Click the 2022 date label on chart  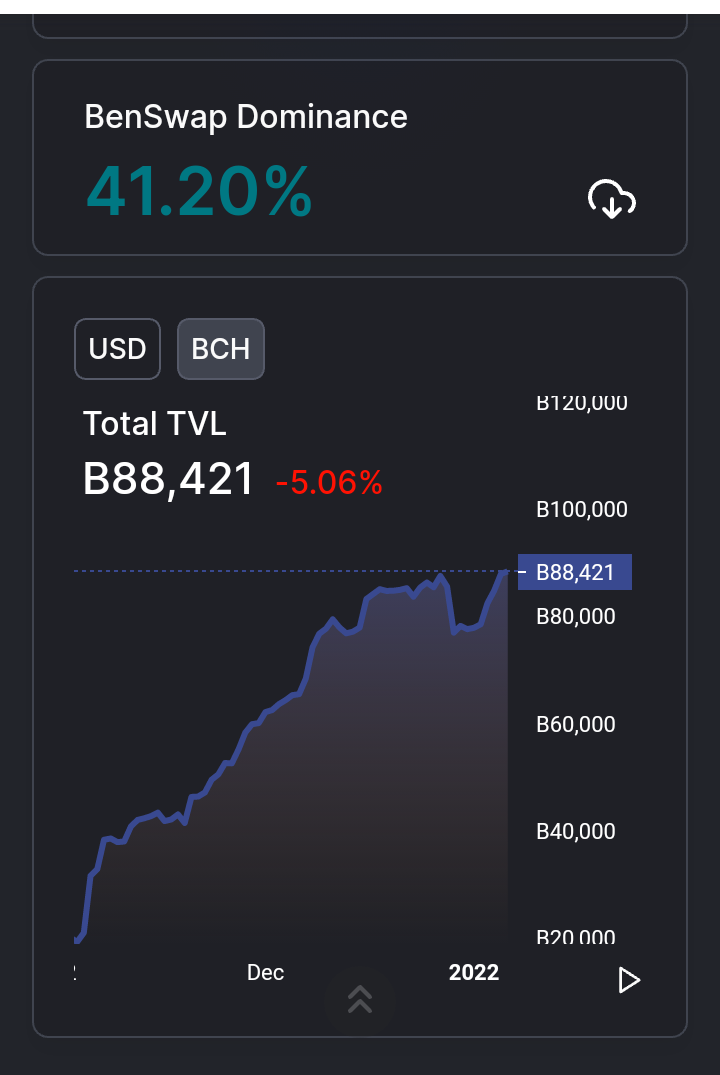(x=474, y=972)
